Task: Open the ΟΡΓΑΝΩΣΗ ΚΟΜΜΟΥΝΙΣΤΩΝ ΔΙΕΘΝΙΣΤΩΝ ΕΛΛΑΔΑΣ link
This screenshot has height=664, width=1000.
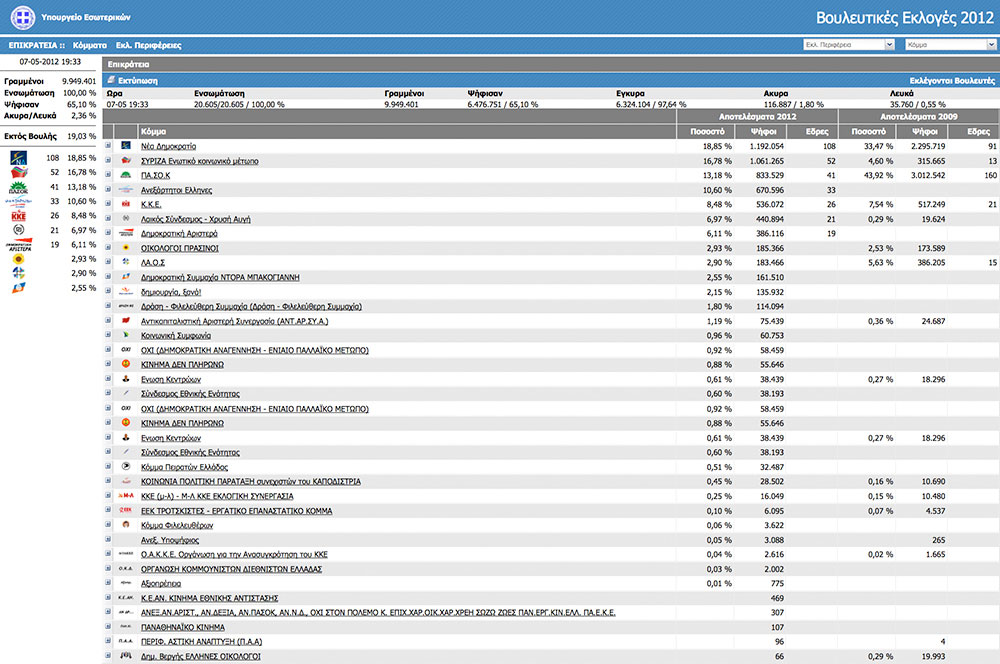Action: click(232, 569)
